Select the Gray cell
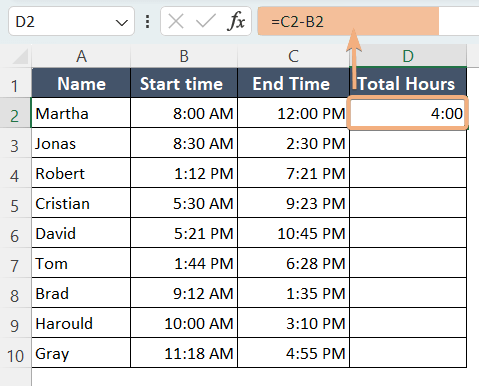This screenshot has width=479, height=386. click(x=81, y=353)
